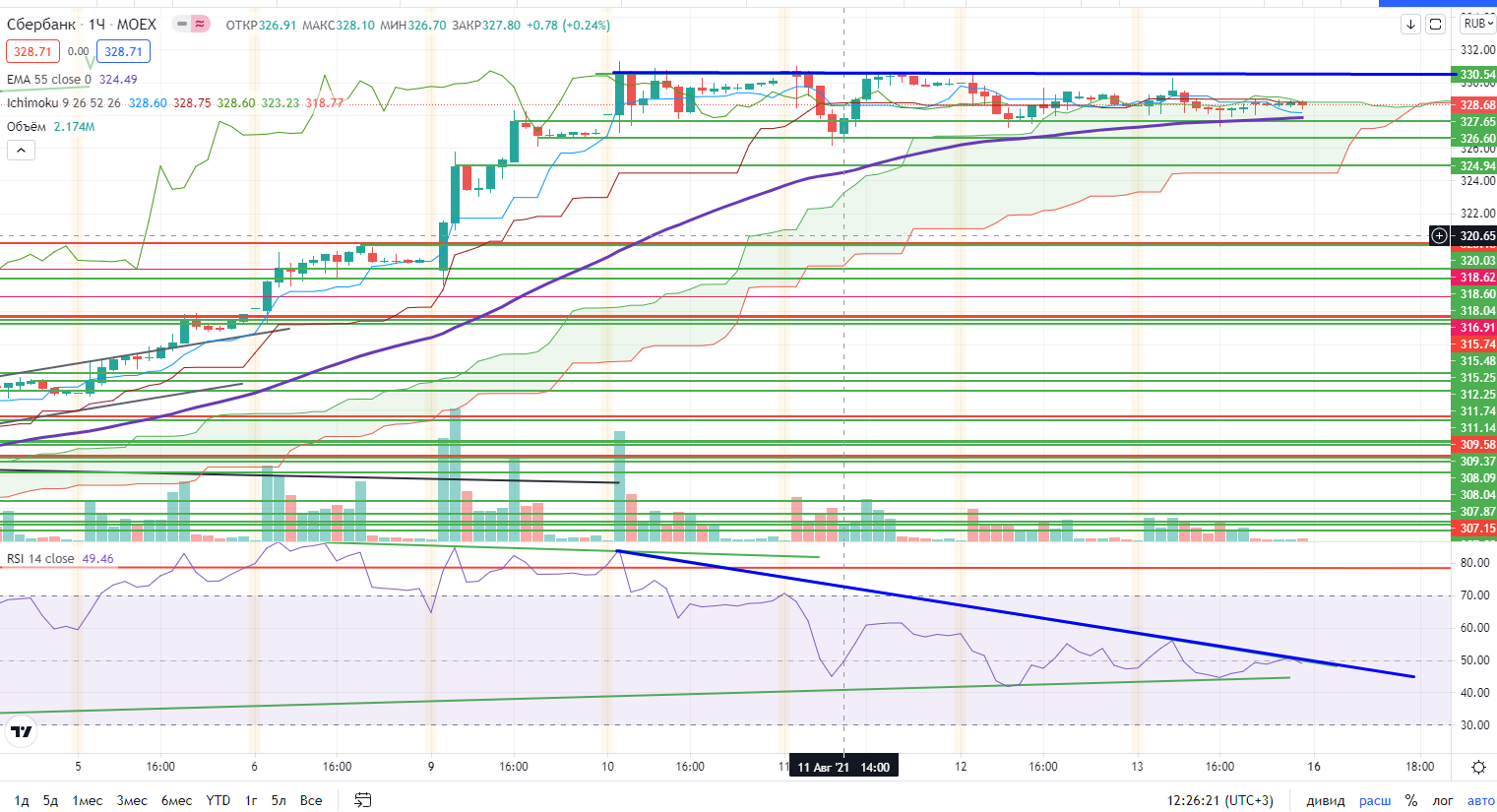Select the Ichimoku 9 26 52 26 legend
The height and width of the screenshot is (812, 1497).
click(64, 102)
